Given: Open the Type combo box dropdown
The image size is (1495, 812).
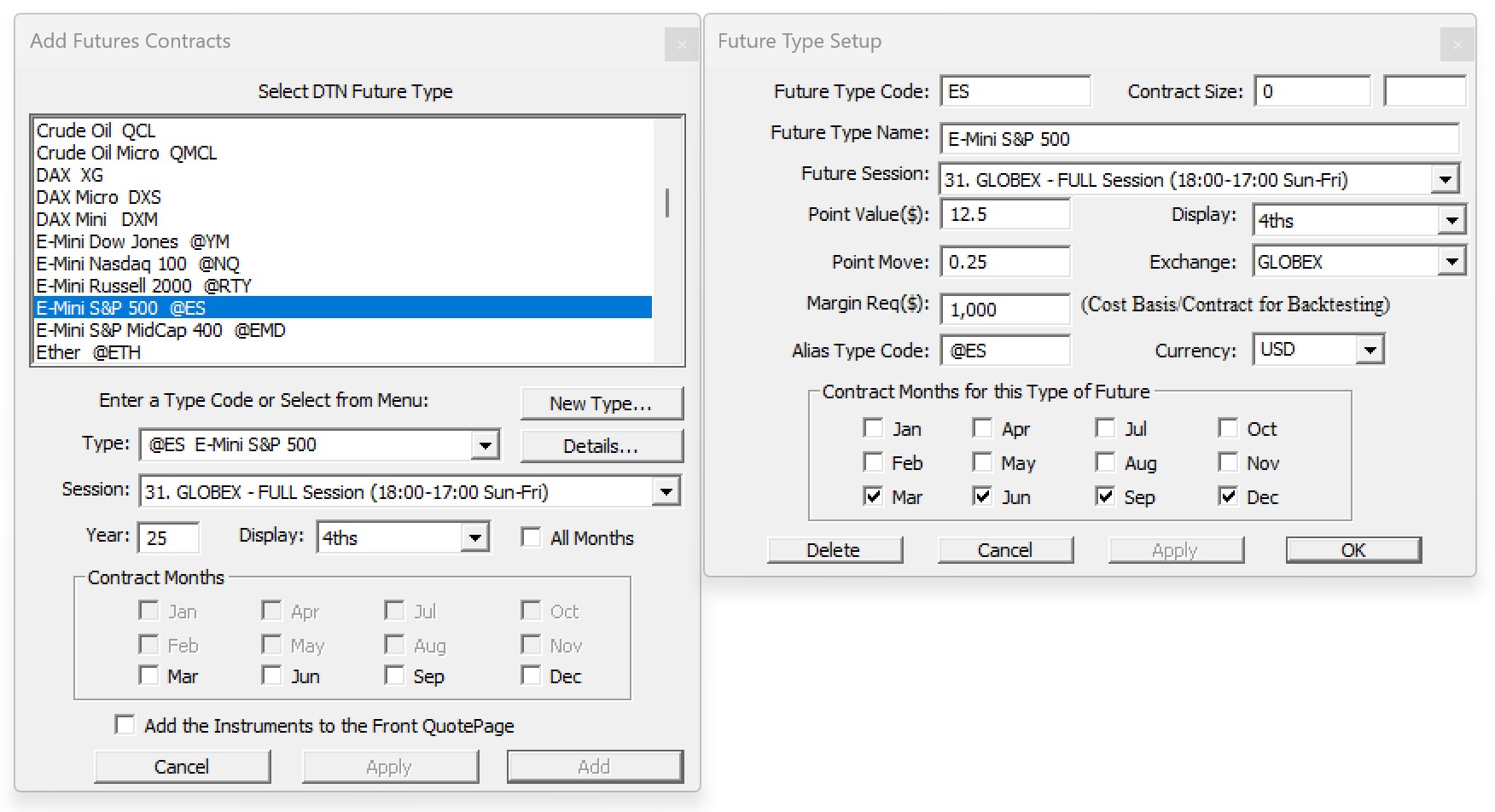Looking at the screenshot, I should (x=485, y=445).
